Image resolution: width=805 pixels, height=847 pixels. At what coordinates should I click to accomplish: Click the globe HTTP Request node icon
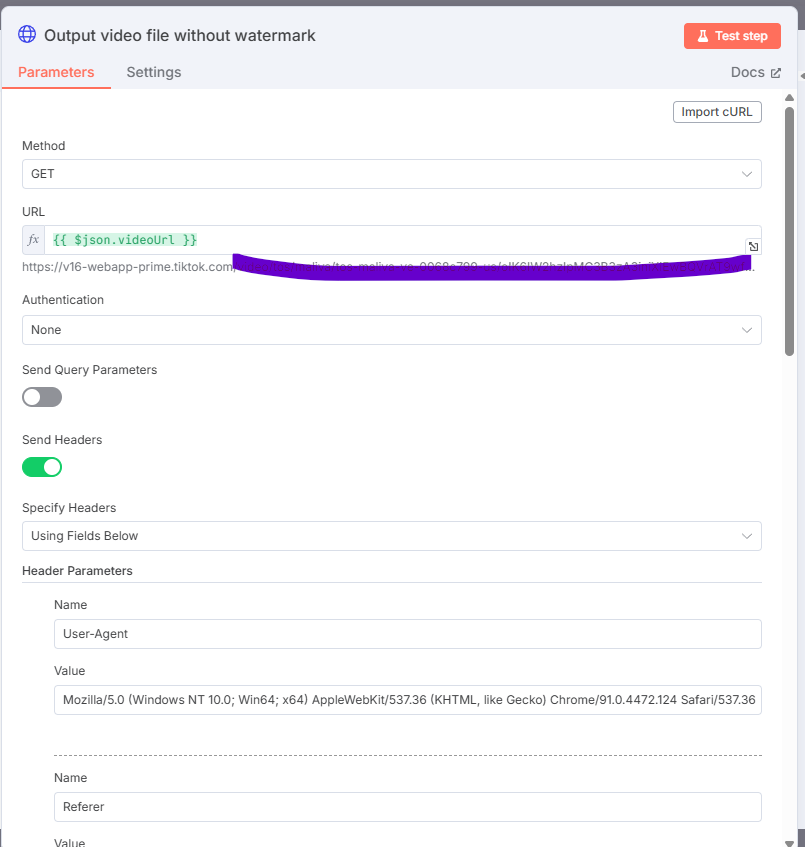pyautogui.click(x=27, y=35)
